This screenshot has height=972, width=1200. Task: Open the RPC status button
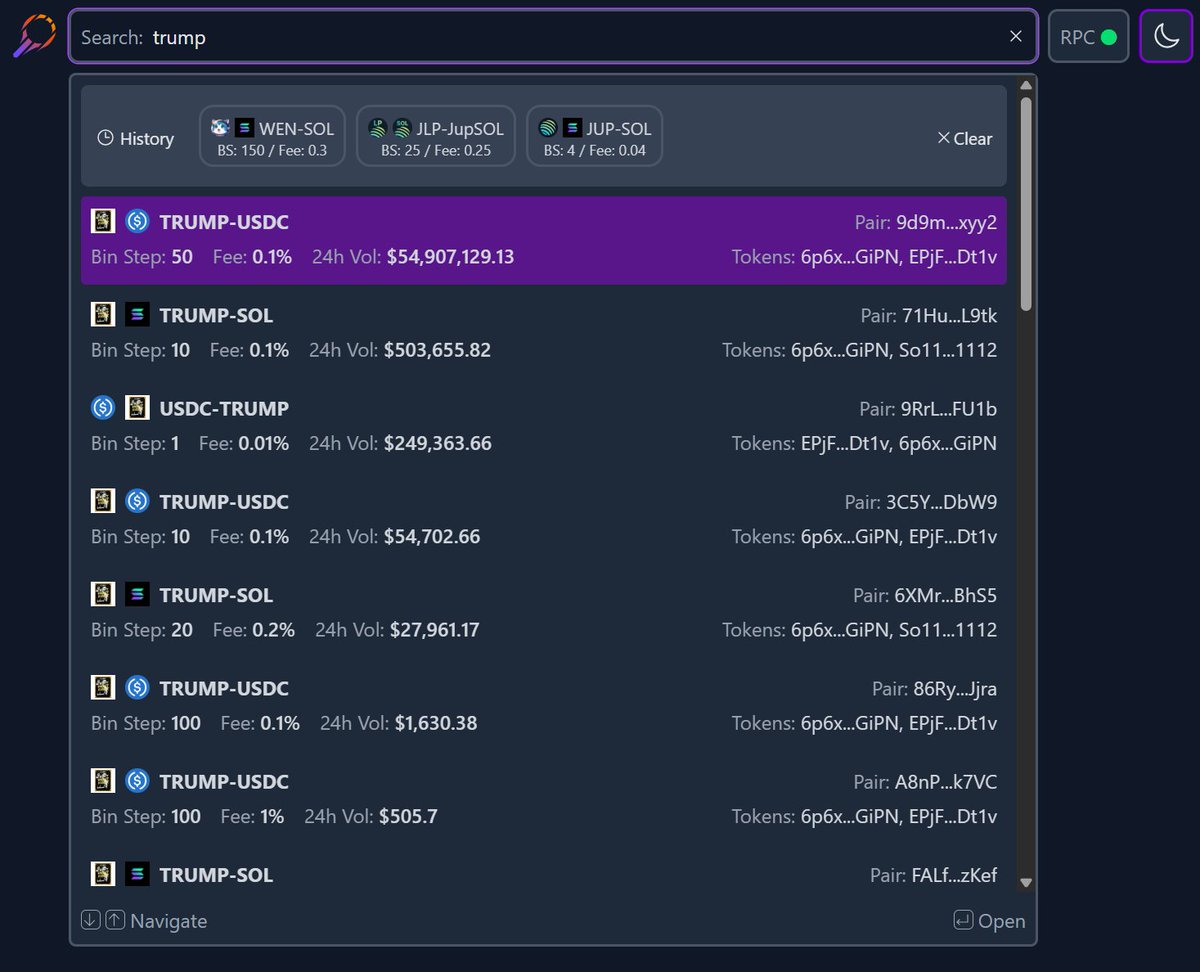click(x=1089, y=37)
